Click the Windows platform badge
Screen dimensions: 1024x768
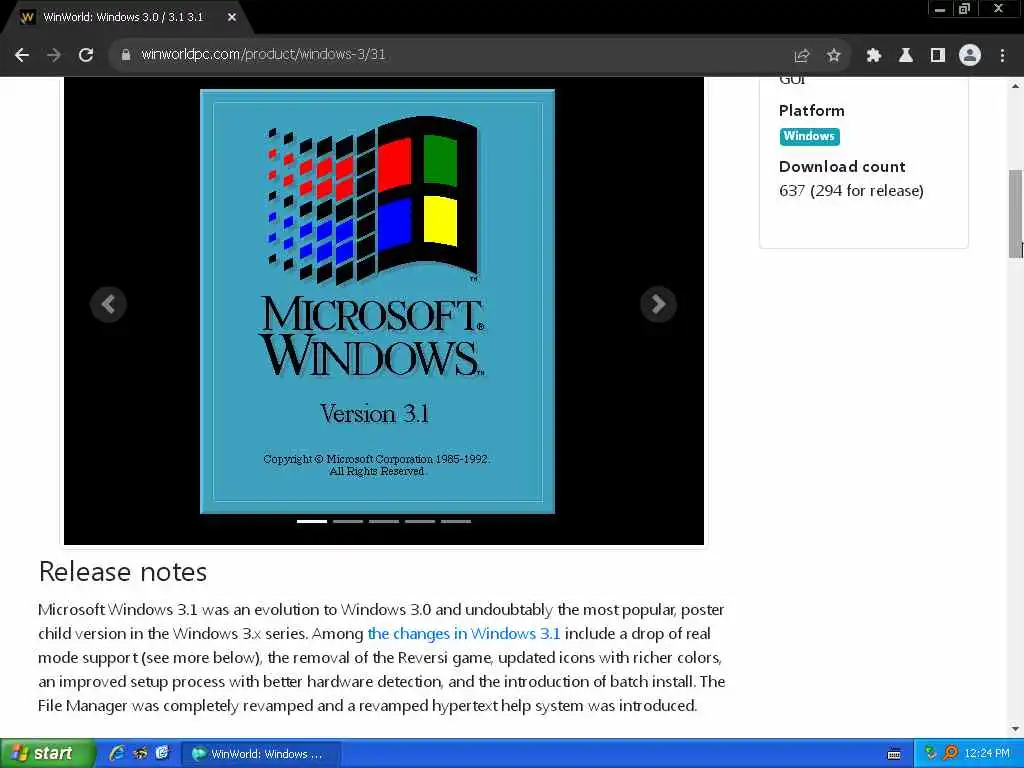pyautogui.click(x=809, y=136)
